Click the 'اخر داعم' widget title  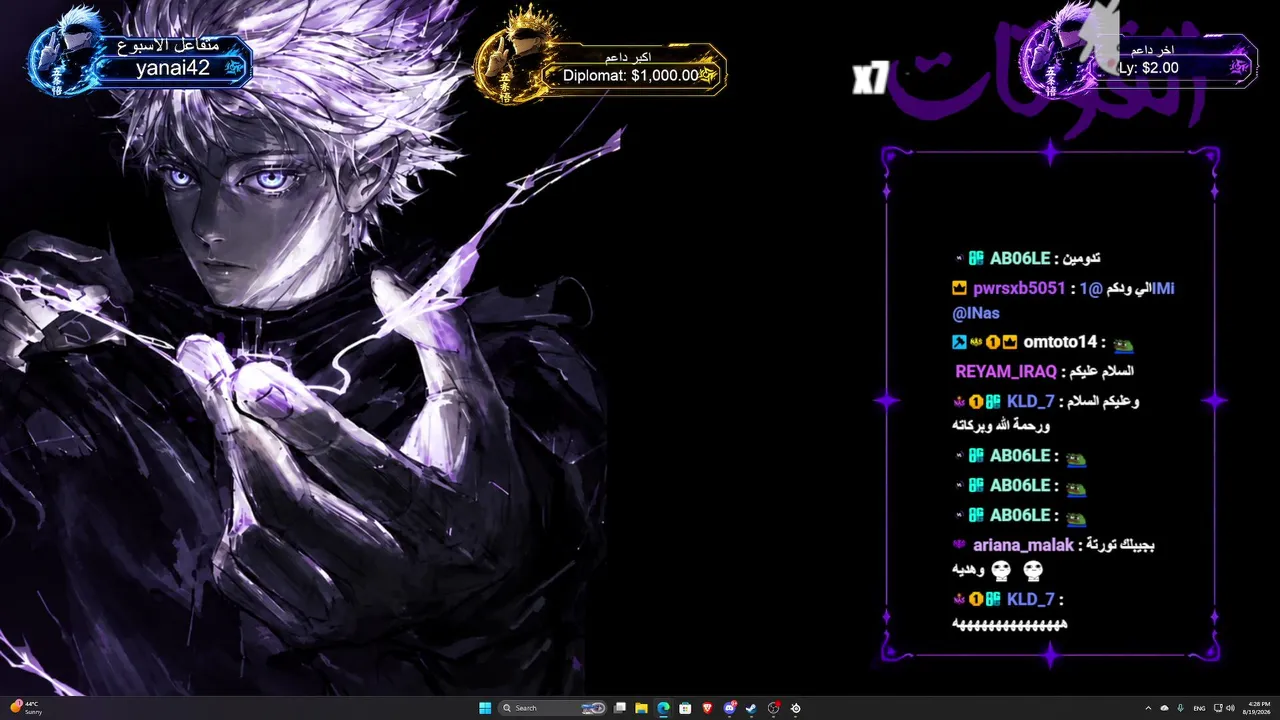click(x=1152, y=49)
